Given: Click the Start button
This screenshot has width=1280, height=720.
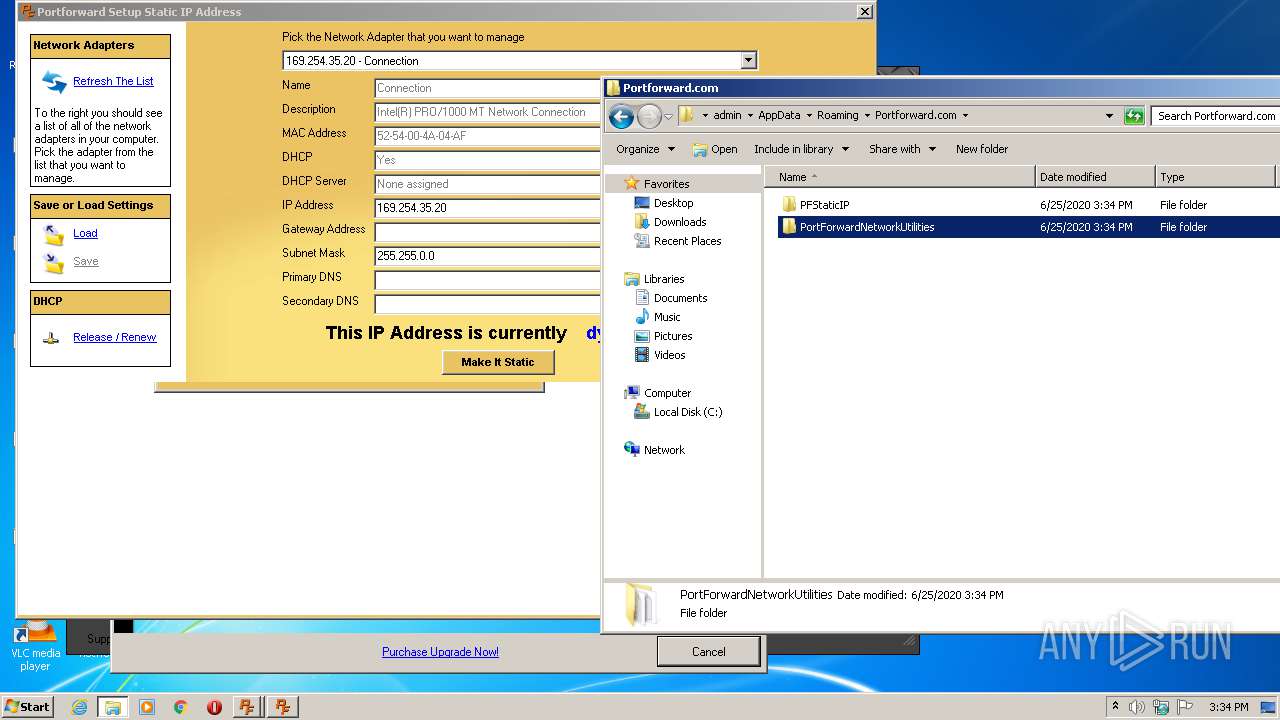Looking at the screenshot, I should pyautogui.click(x=27, y=707).
